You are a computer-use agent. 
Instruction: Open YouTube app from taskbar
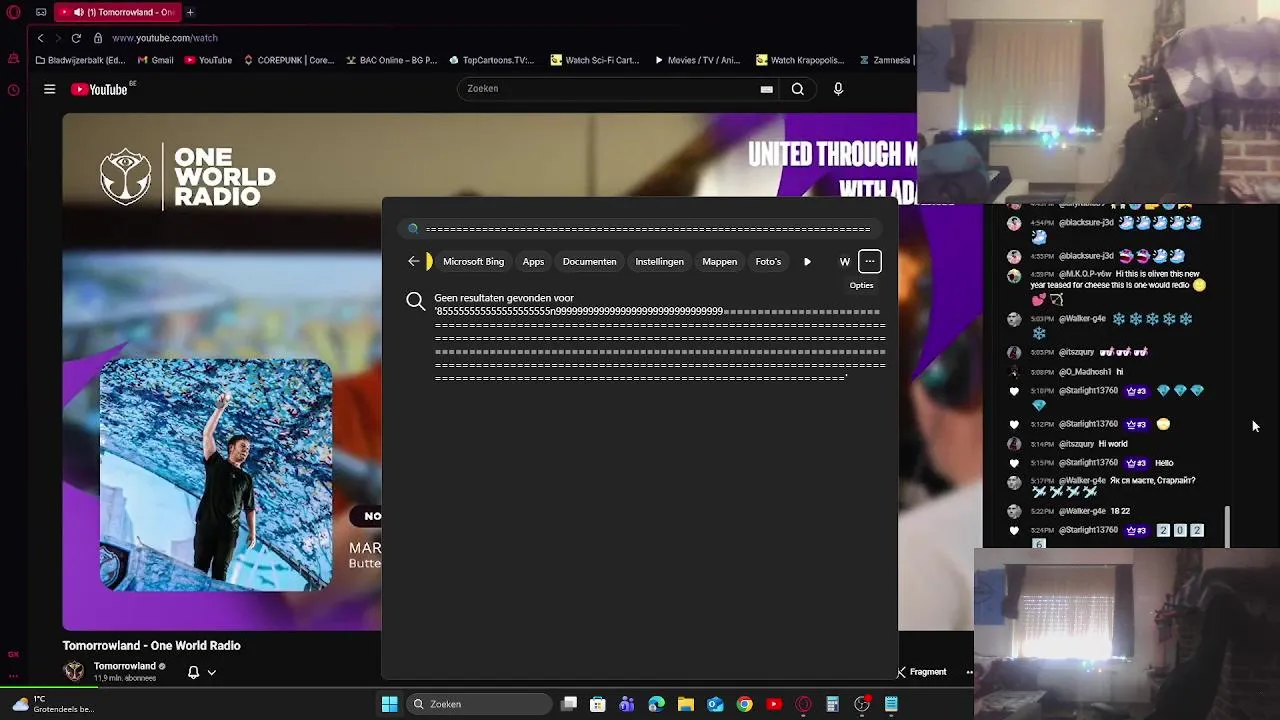click(x=774, y=704)
